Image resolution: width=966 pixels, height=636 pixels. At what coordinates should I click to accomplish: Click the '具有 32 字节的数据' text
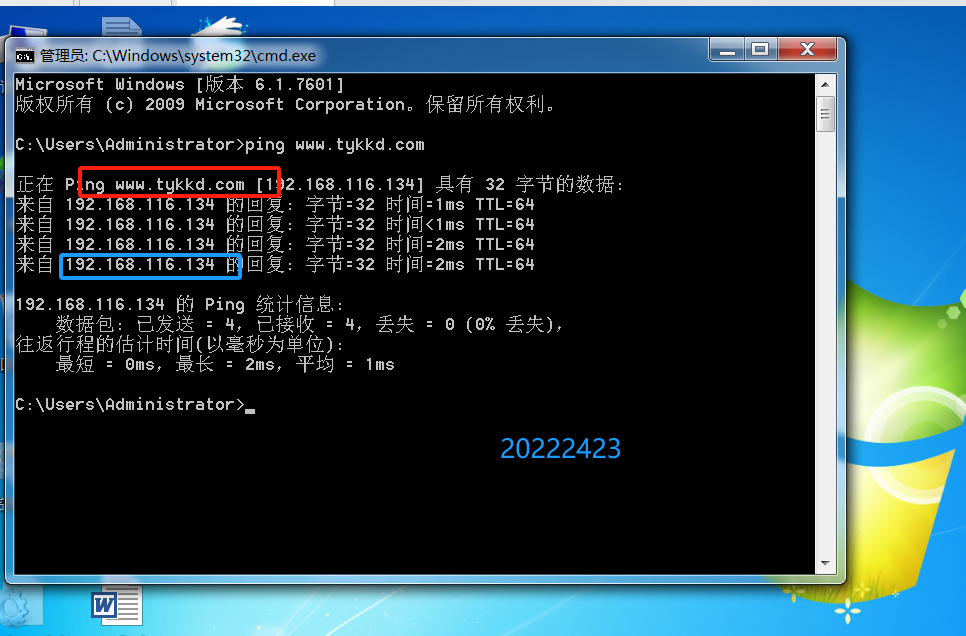(x=529, y=184)
